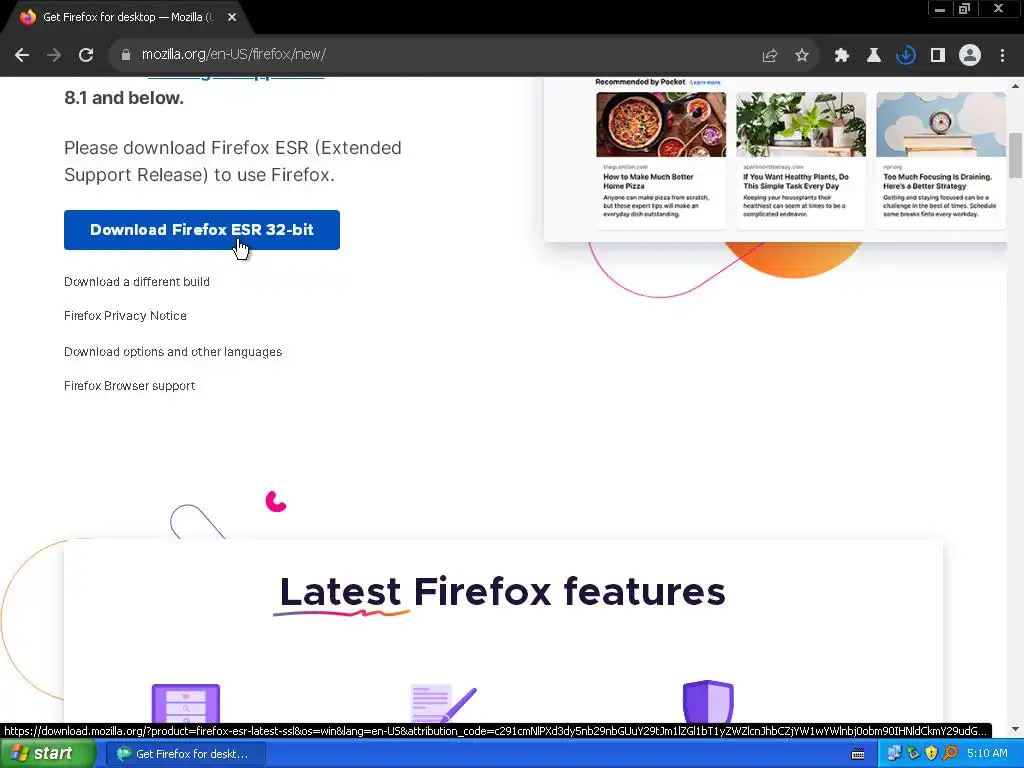Reload the Mozilla page
1024x768 pixels.
pos(86,55)
